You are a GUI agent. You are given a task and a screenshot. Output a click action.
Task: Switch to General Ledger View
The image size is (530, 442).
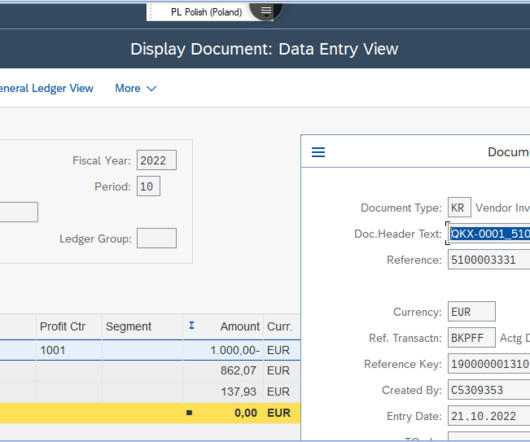(x=47, y=88)
